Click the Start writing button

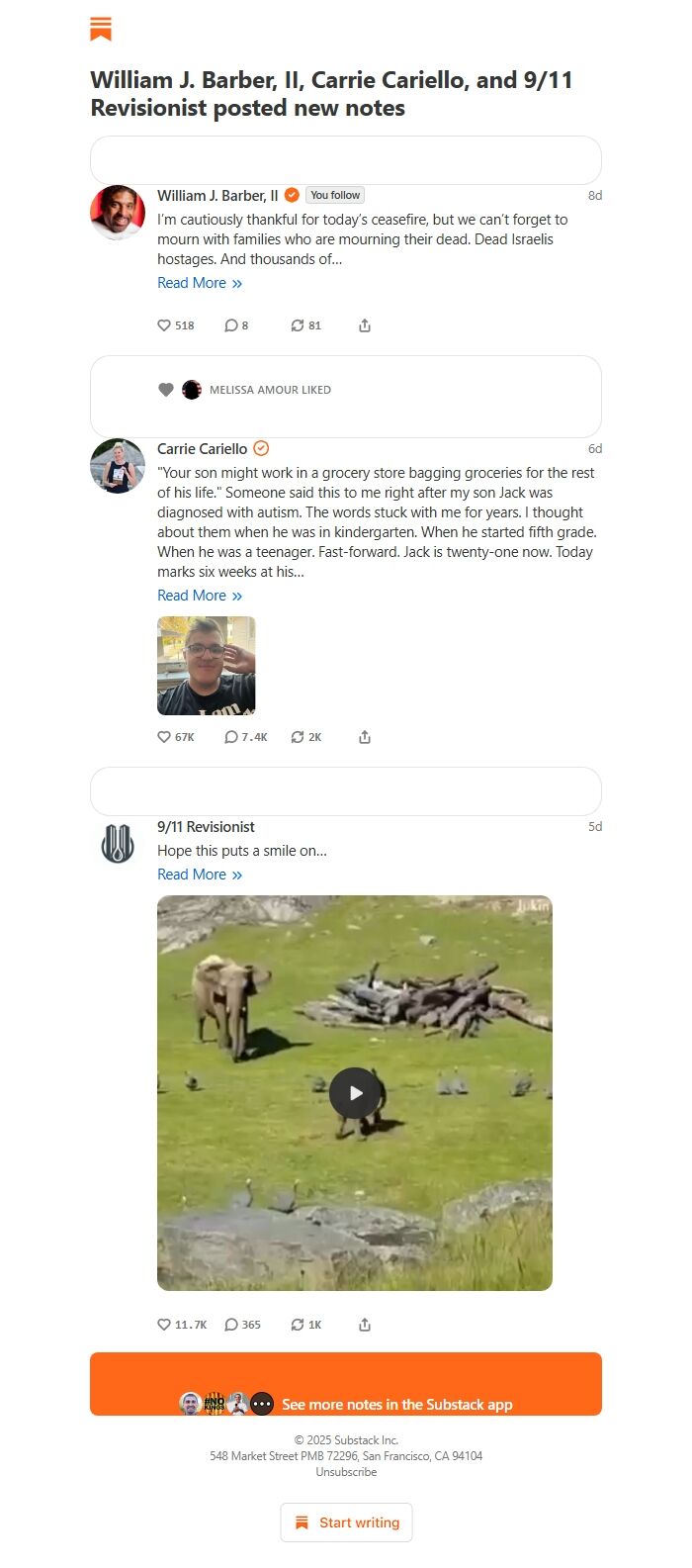pyautogui.click(x=346, y=1522)
